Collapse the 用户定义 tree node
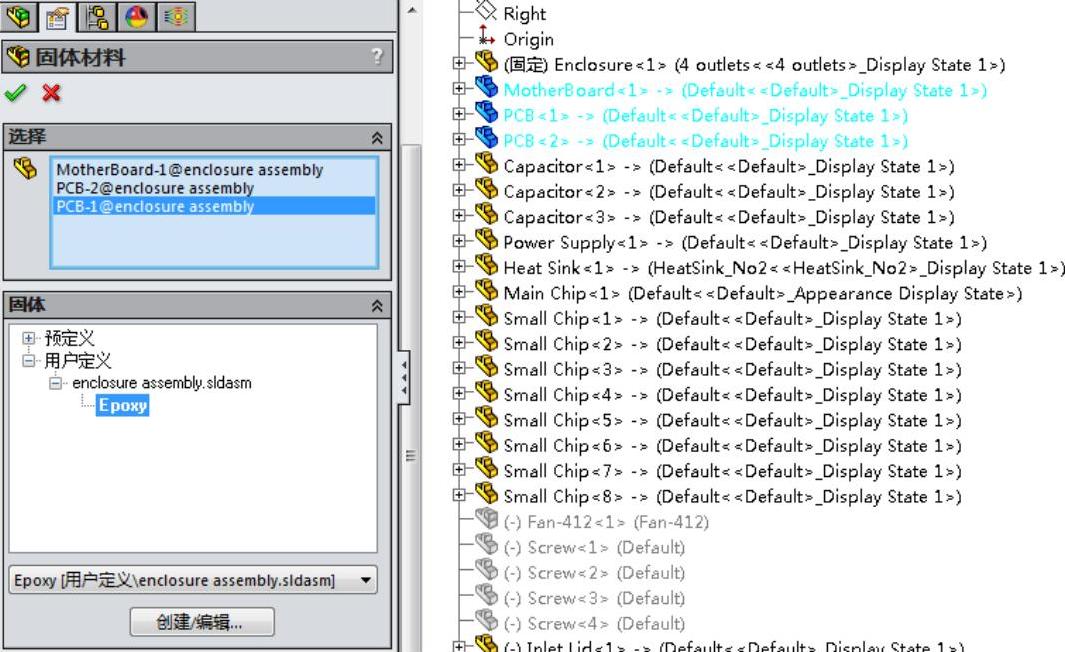This screenshot has width=1065, height=652. pos(27,361)
